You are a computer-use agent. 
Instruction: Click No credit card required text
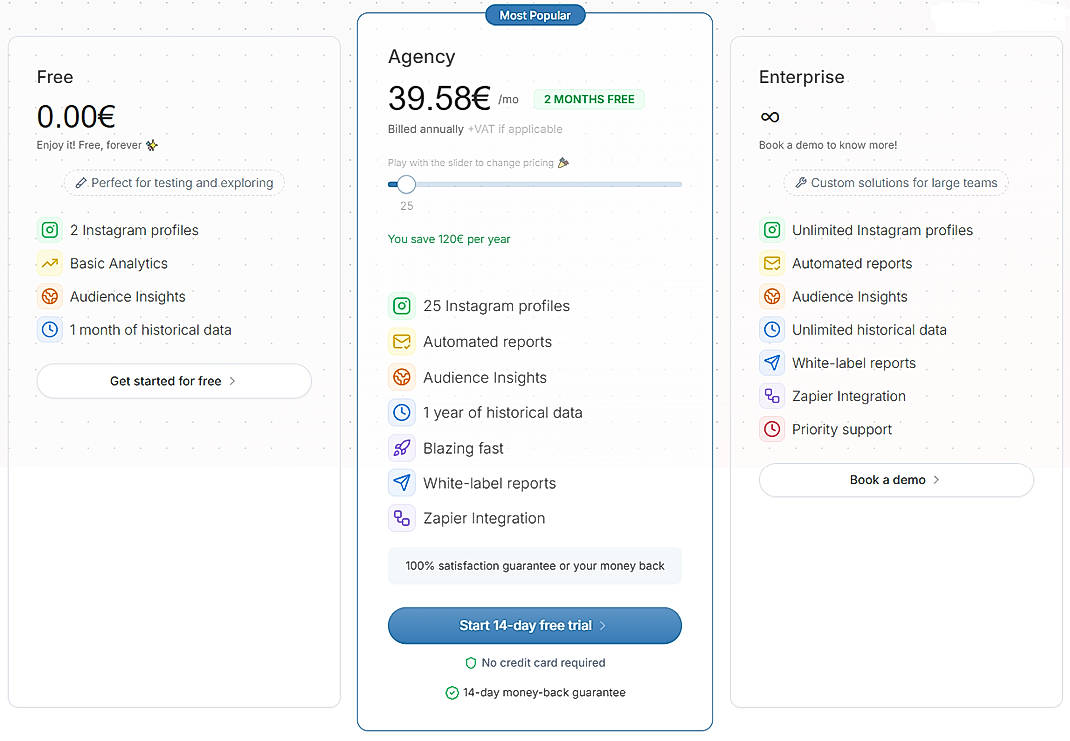pyautogui.click(x=543, y=663)
